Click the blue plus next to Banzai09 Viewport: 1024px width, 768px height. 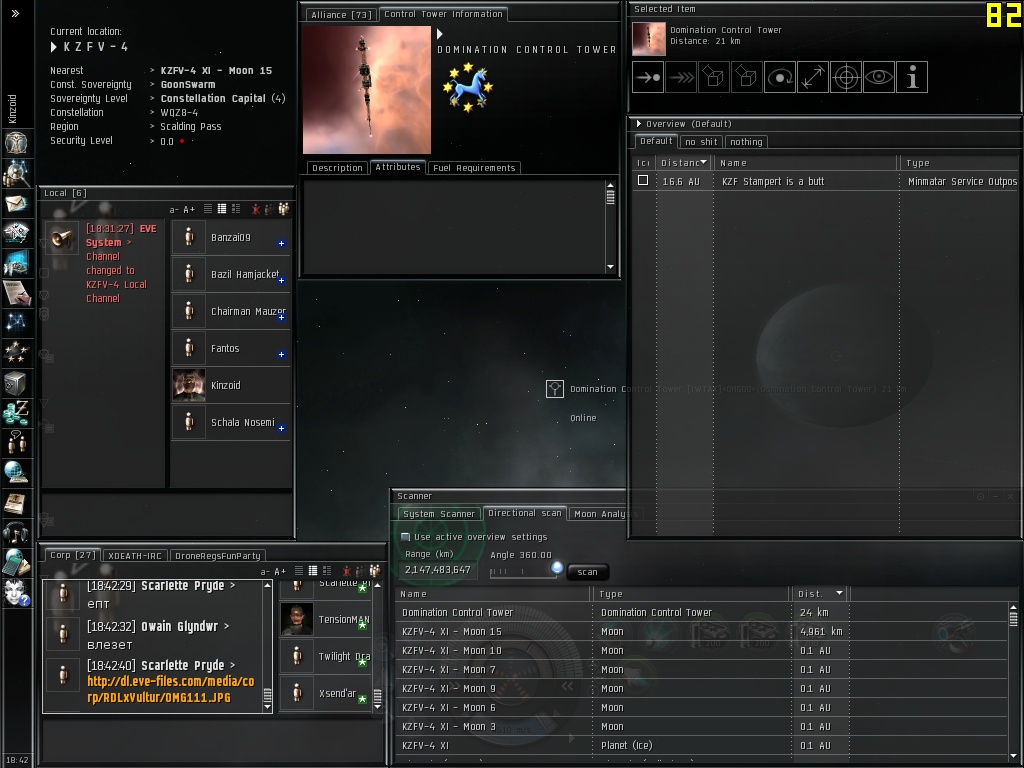point(281,244)
